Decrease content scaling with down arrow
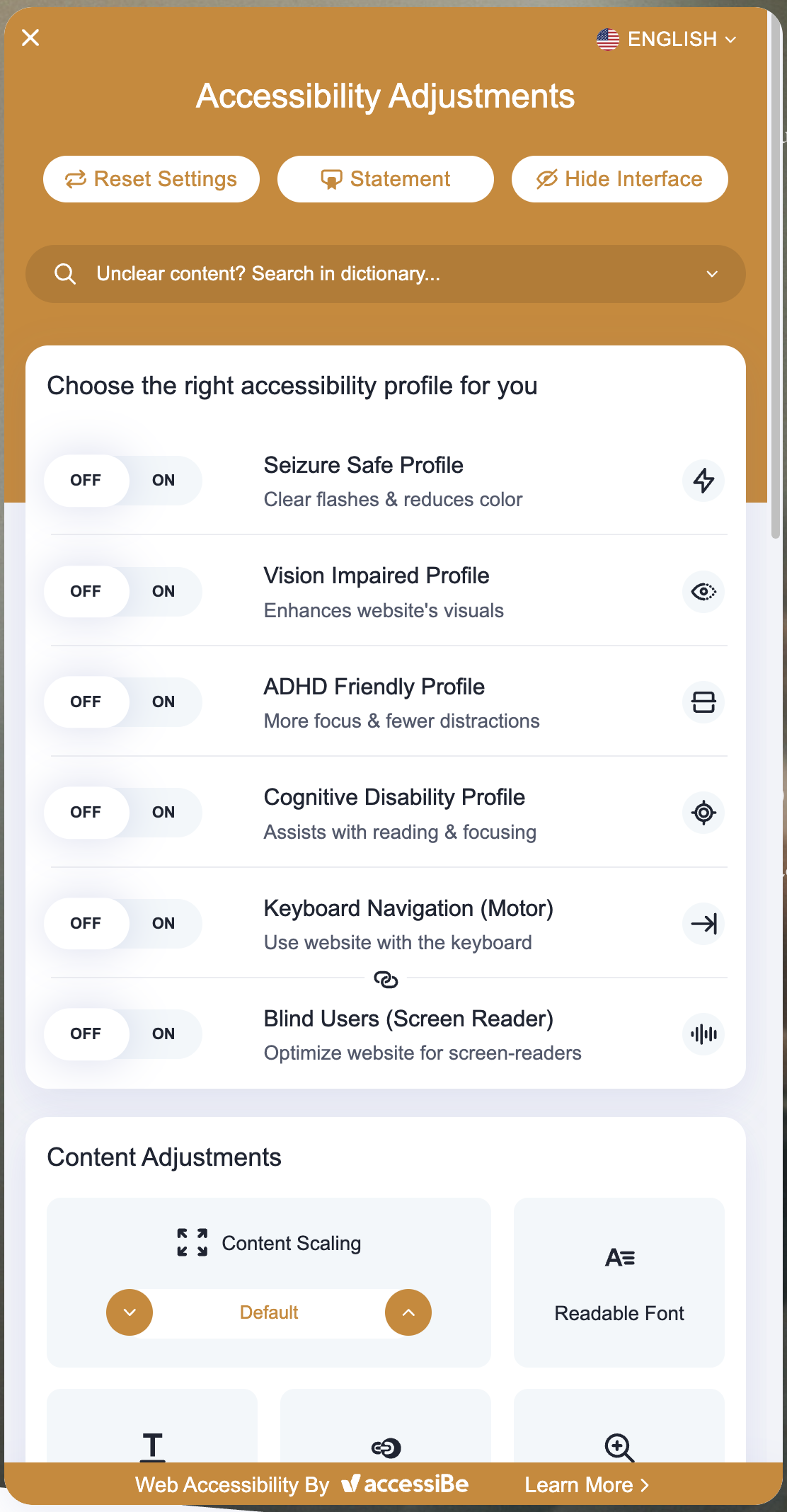This screenshot has height=1512, width=787. pos(130,1312)
